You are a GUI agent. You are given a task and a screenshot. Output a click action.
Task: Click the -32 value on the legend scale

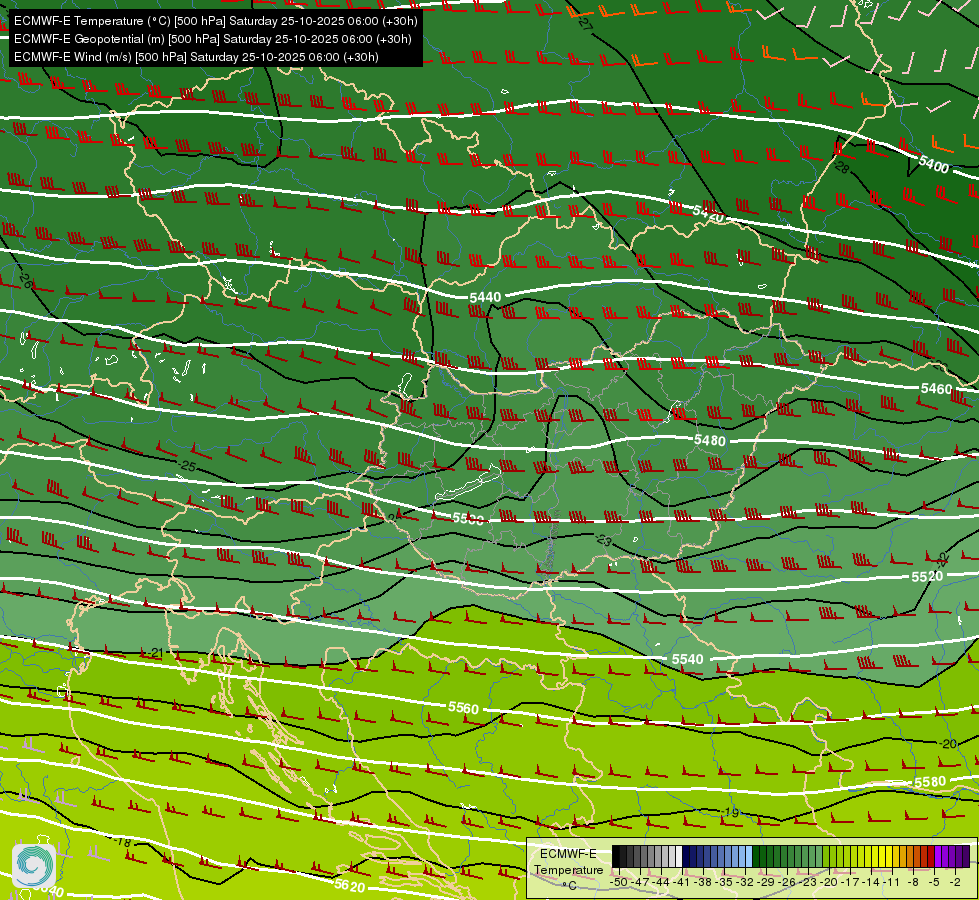point(745,882)
